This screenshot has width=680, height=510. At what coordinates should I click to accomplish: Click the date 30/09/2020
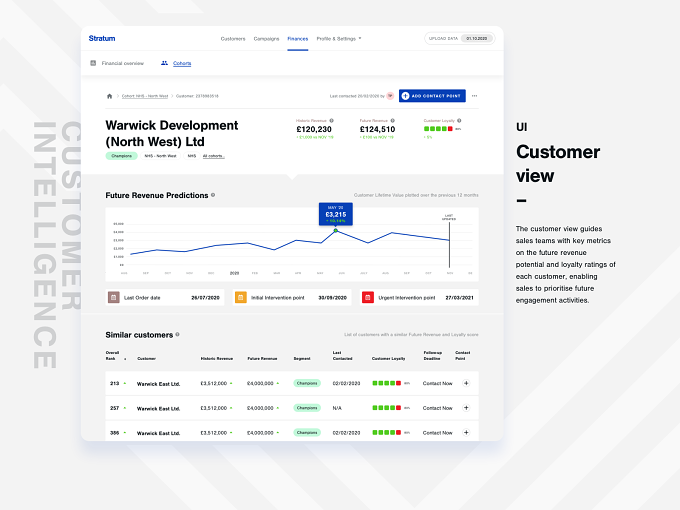pyautogui.click(x=333, y=298)
